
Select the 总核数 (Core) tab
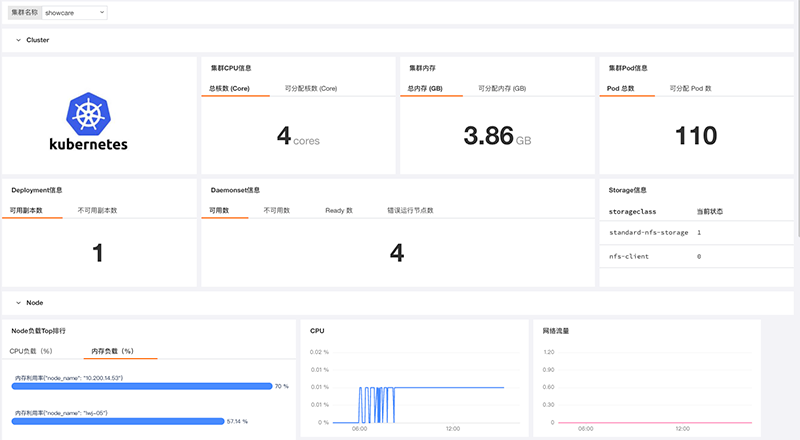(229, 88)
